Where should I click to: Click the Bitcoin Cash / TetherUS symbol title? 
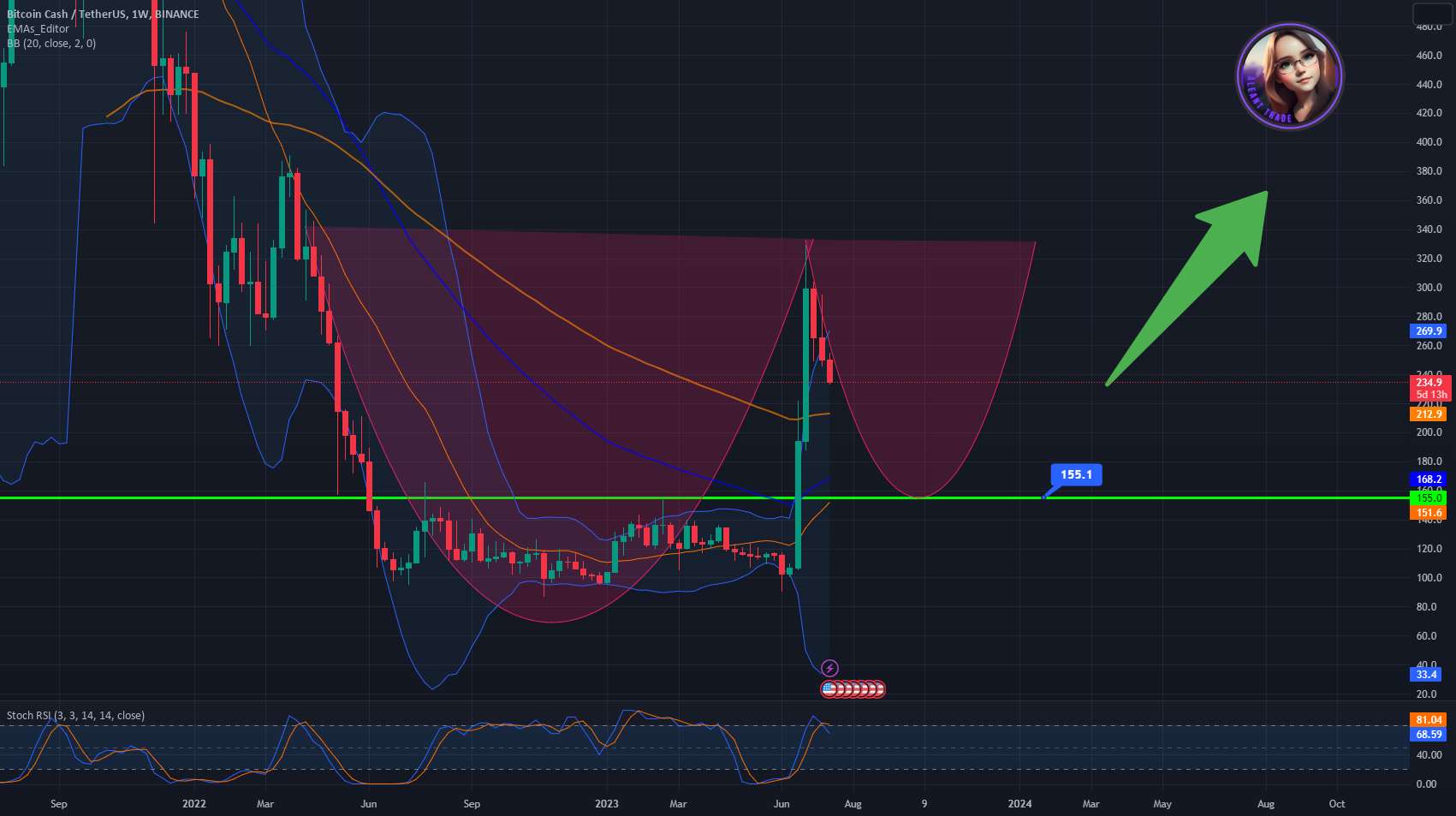pyautogui.click(x=103, y=14)
